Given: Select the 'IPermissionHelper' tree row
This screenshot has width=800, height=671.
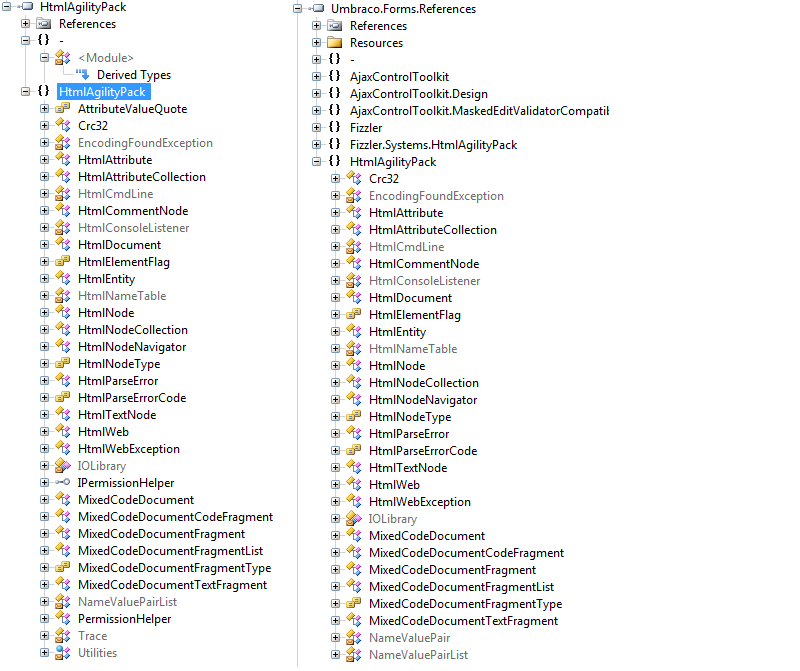Looking at the screenshot, I should (x=126, y=483).
